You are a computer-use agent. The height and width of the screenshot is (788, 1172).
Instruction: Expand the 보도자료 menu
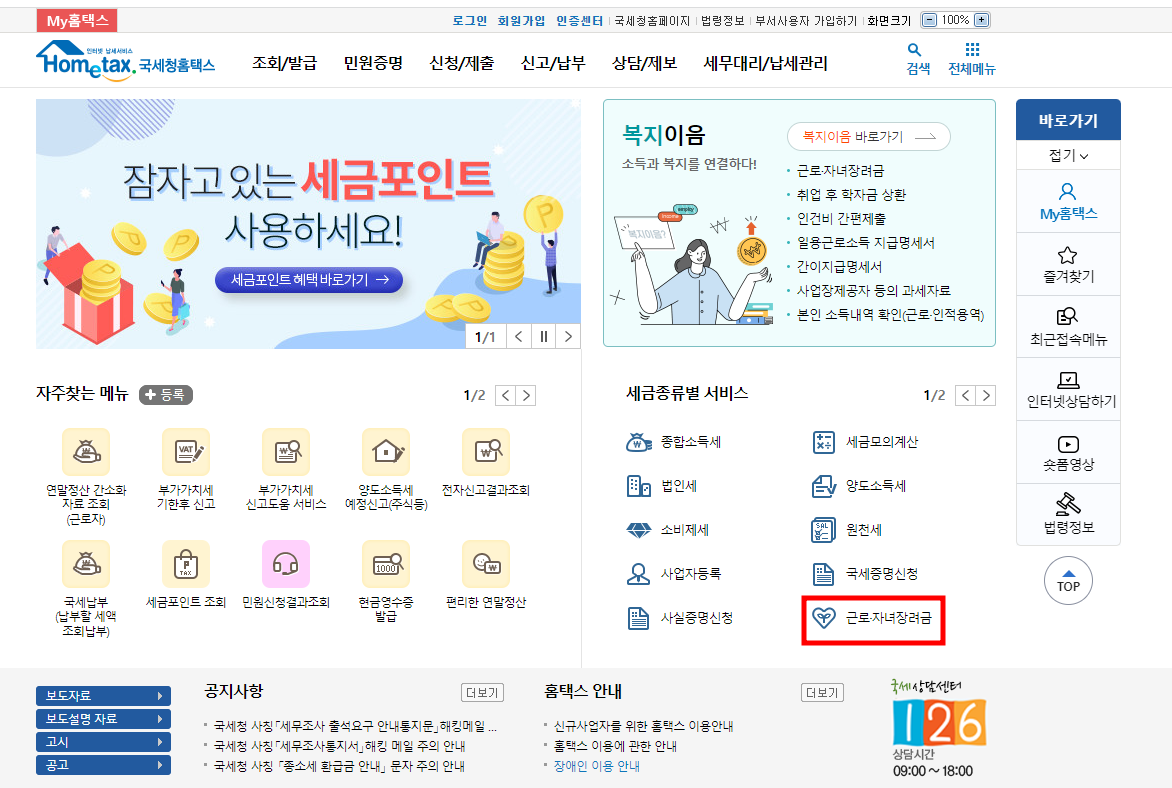pyautogui.click(x=103, y=696)
